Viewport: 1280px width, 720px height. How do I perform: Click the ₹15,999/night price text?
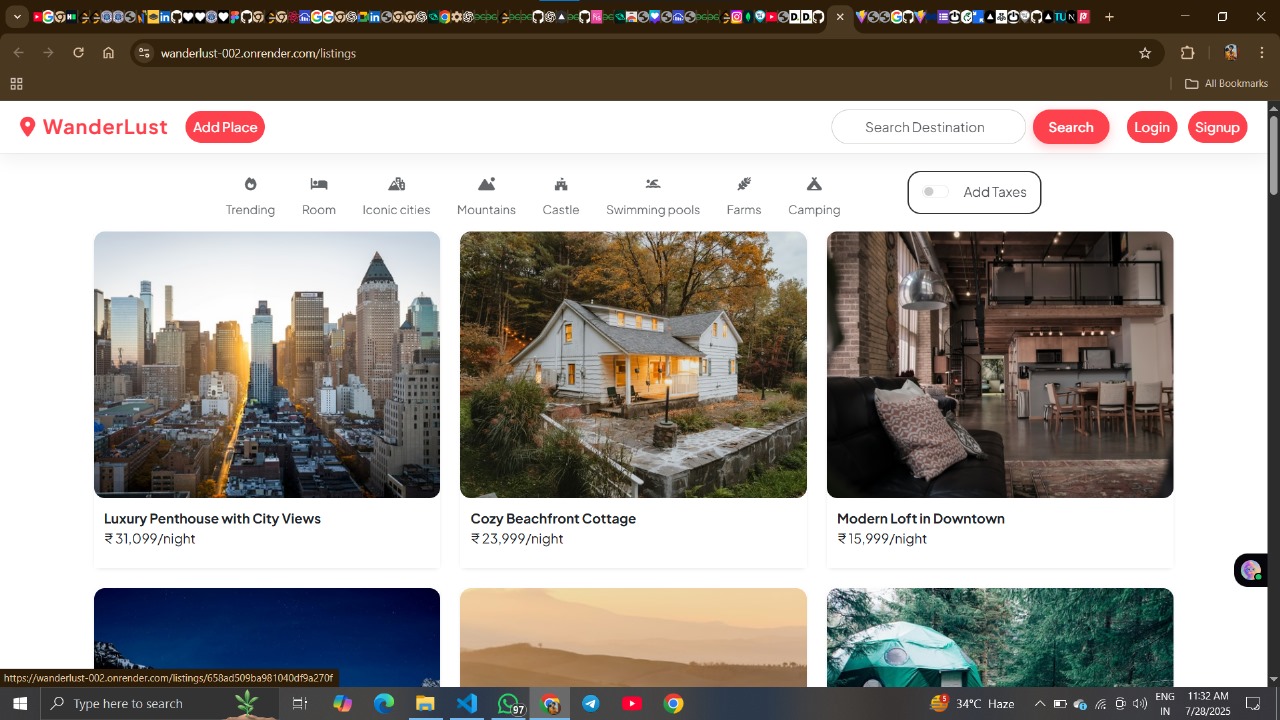coord(882,539)
